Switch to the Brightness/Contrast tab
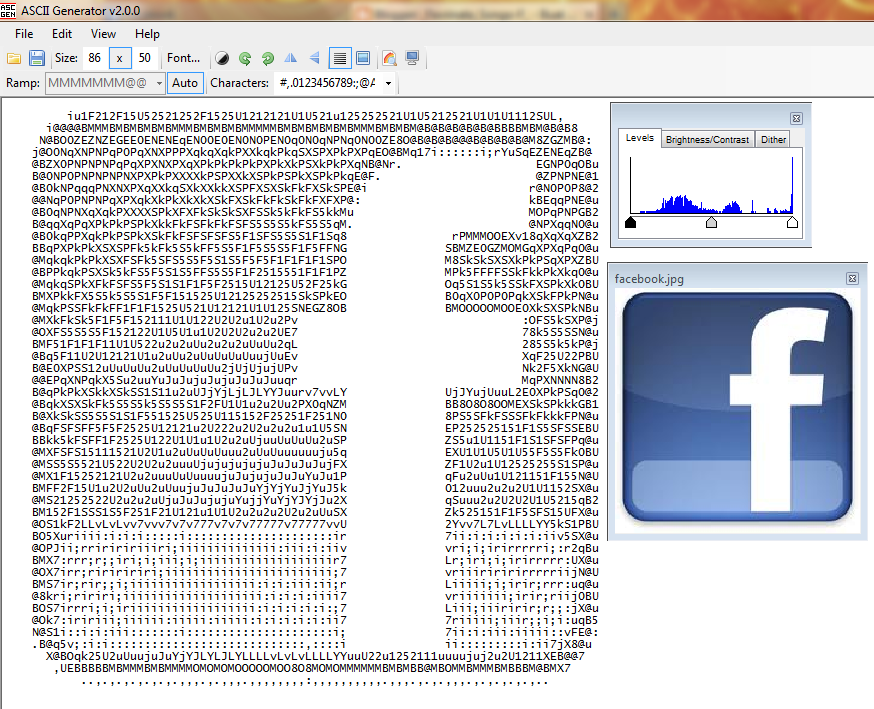This screenshot has width=874, height=709. pyautogui.click(x=707, y=139)
